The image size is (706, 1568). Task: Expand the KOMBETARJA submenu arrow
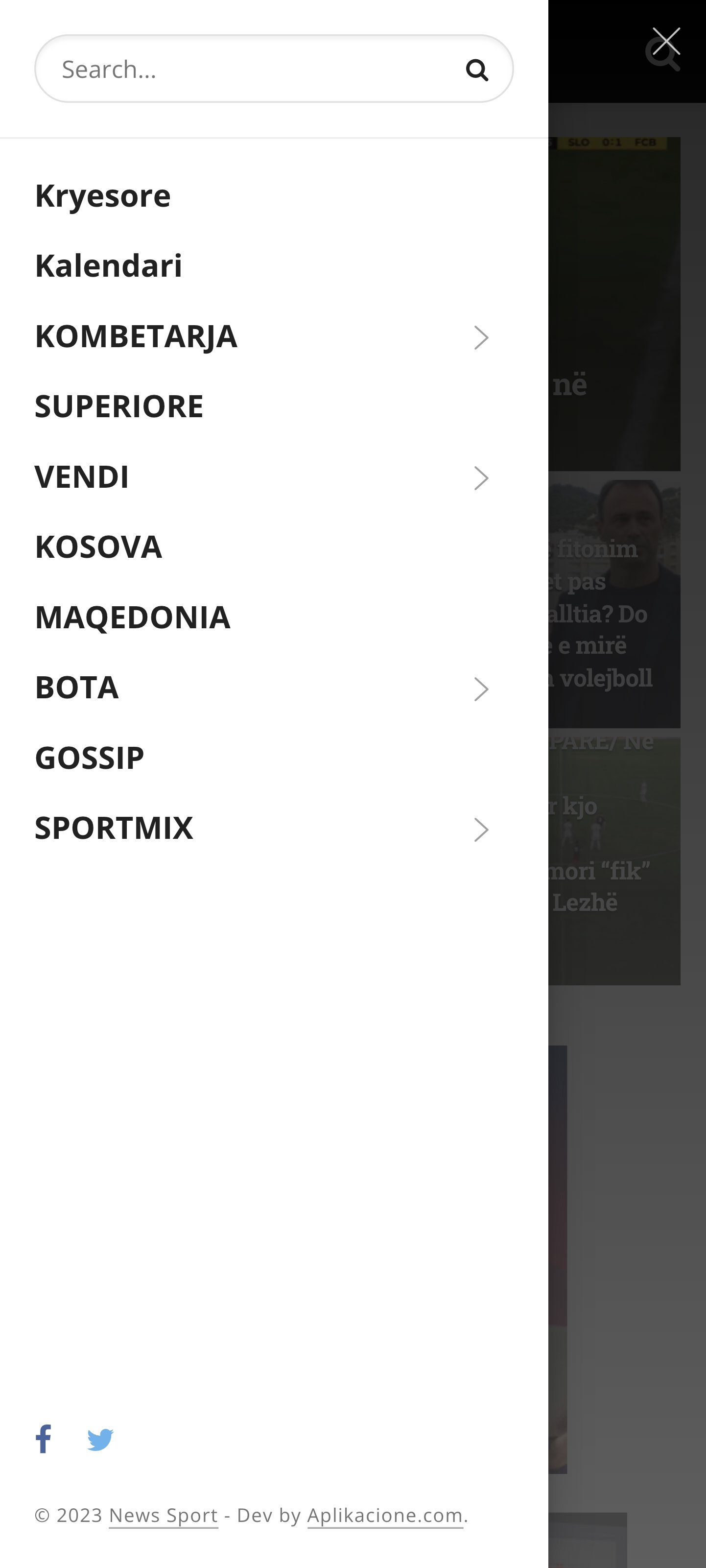pyautogui.click(x=481, y=338)
